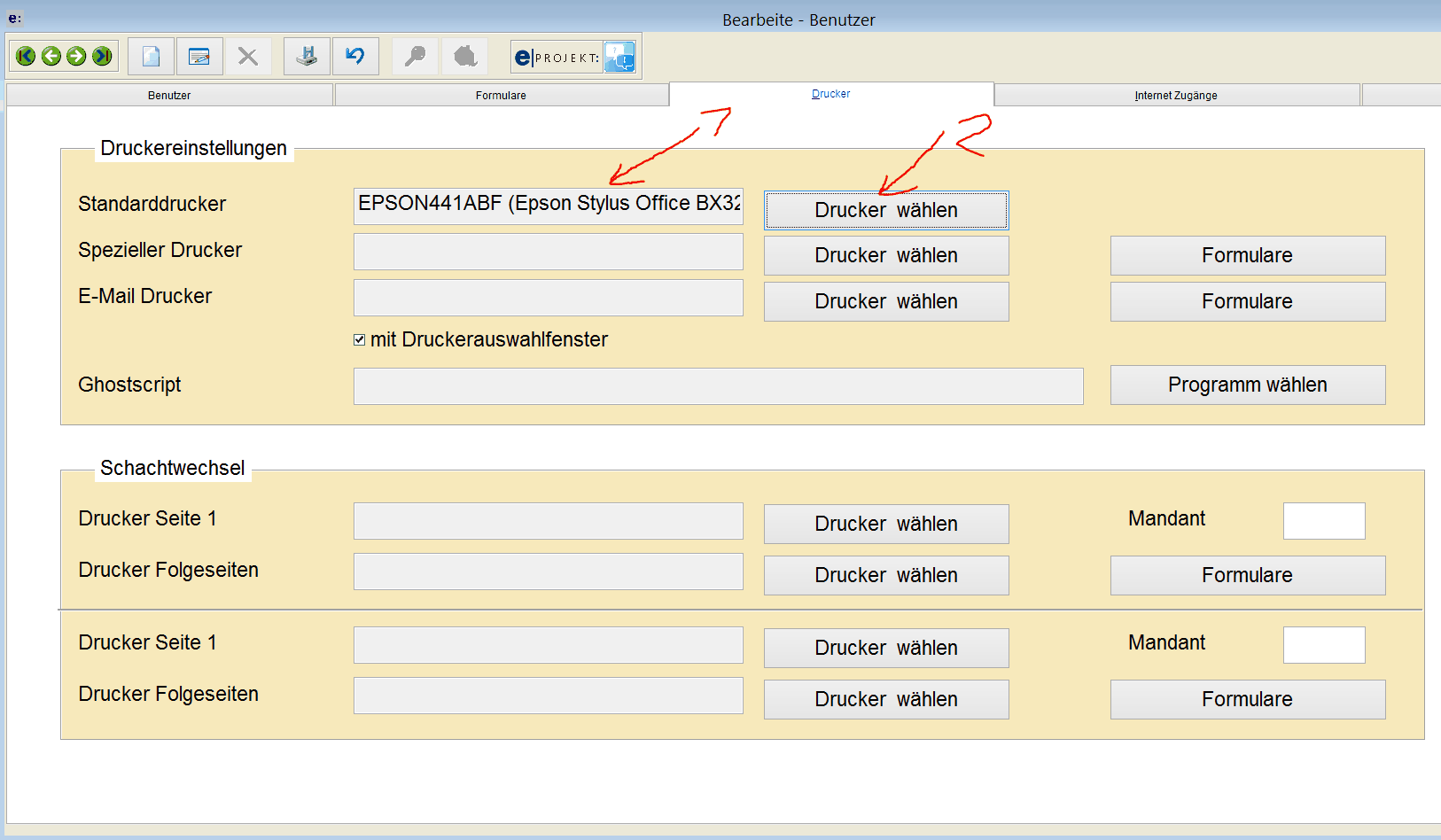Jump to the last record

[x=103, y=57]
